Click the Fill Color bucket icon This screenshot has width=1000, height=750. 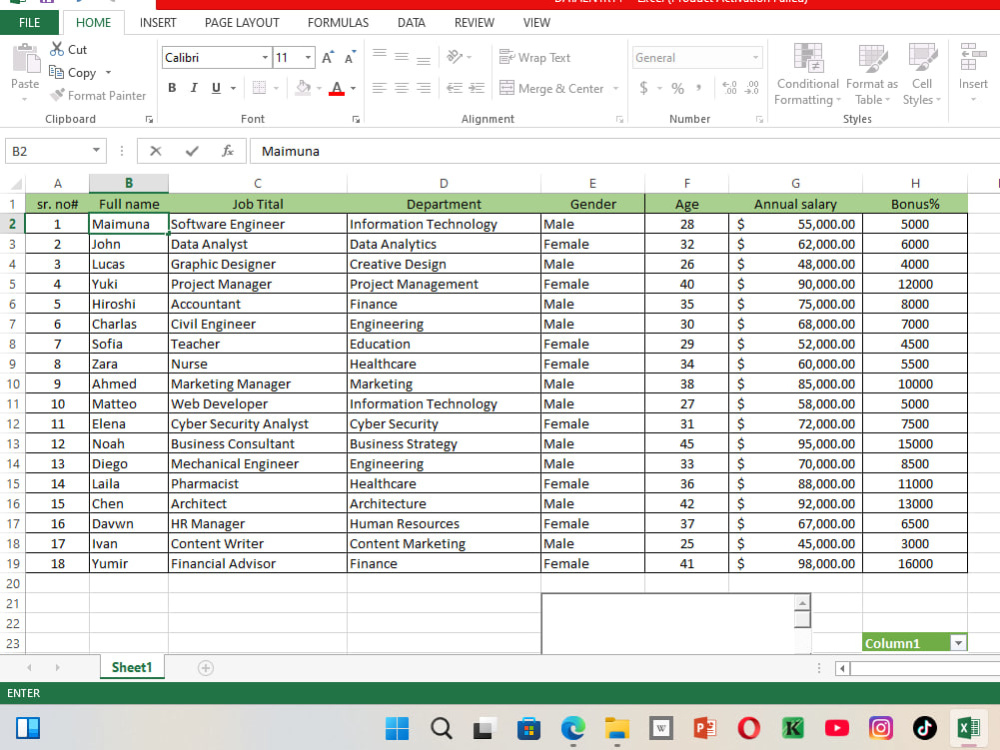click(304, 87)
